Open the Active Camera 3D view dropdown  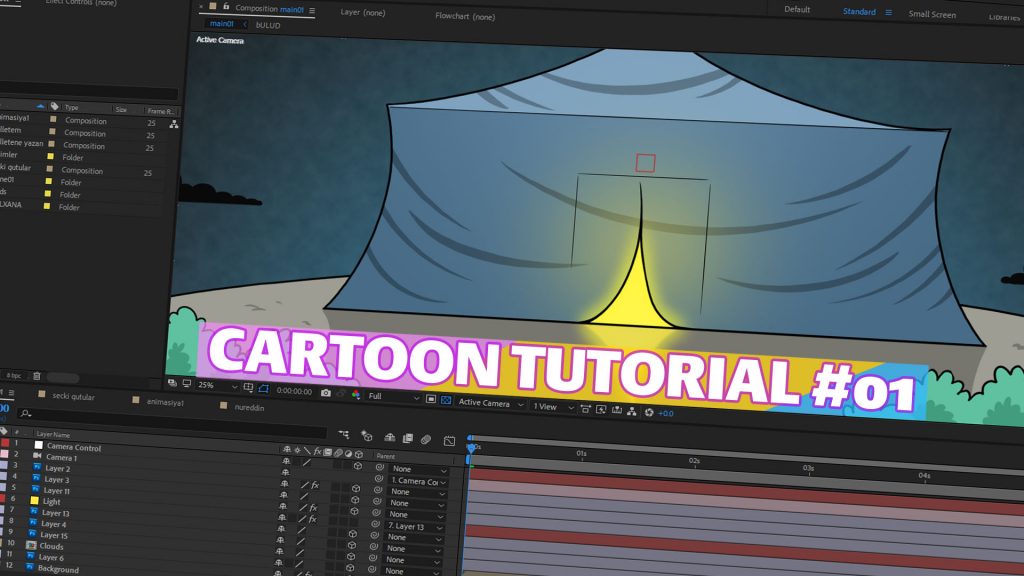click(490, 403)
